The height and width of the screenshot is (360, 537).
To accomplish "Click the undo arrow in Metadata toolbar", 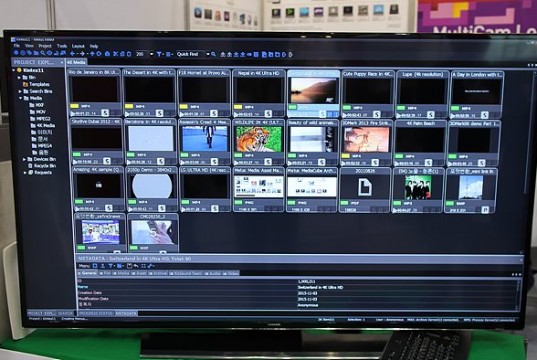I will [x=136, y=266].
